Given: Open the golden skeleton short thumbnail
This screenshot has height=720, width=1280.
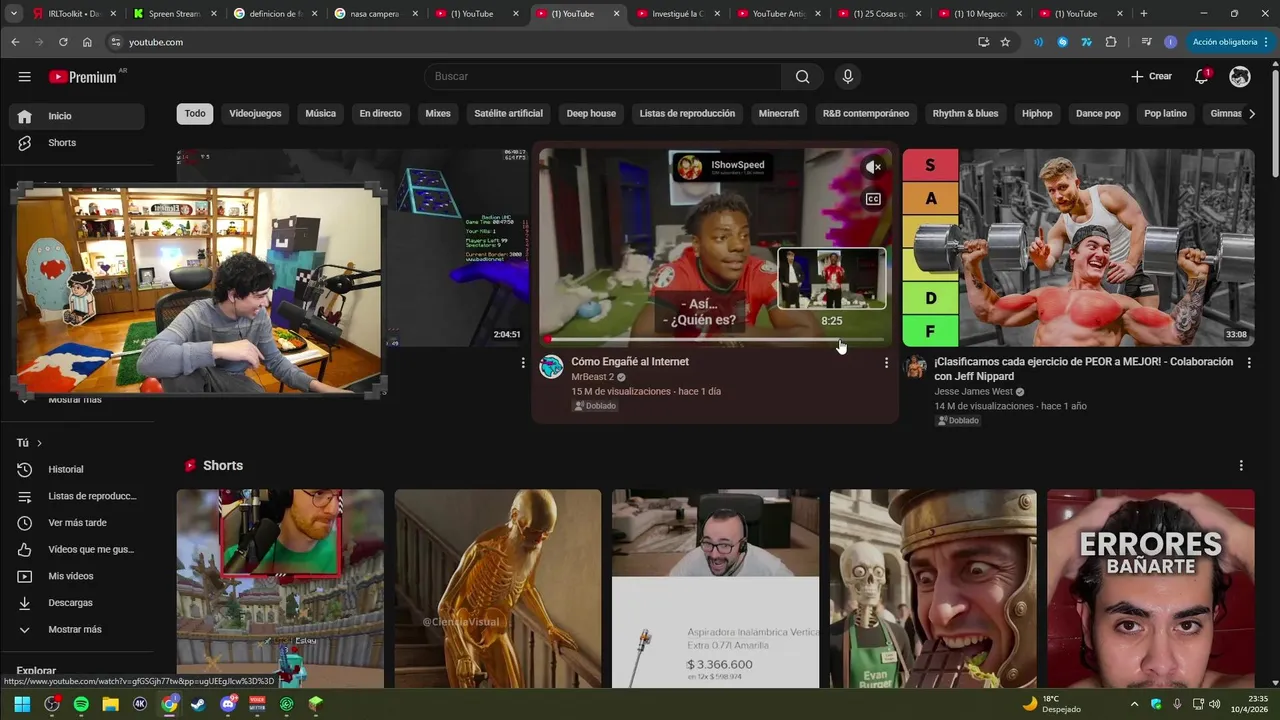Looking at the screenshot, I should coord(498,589).
